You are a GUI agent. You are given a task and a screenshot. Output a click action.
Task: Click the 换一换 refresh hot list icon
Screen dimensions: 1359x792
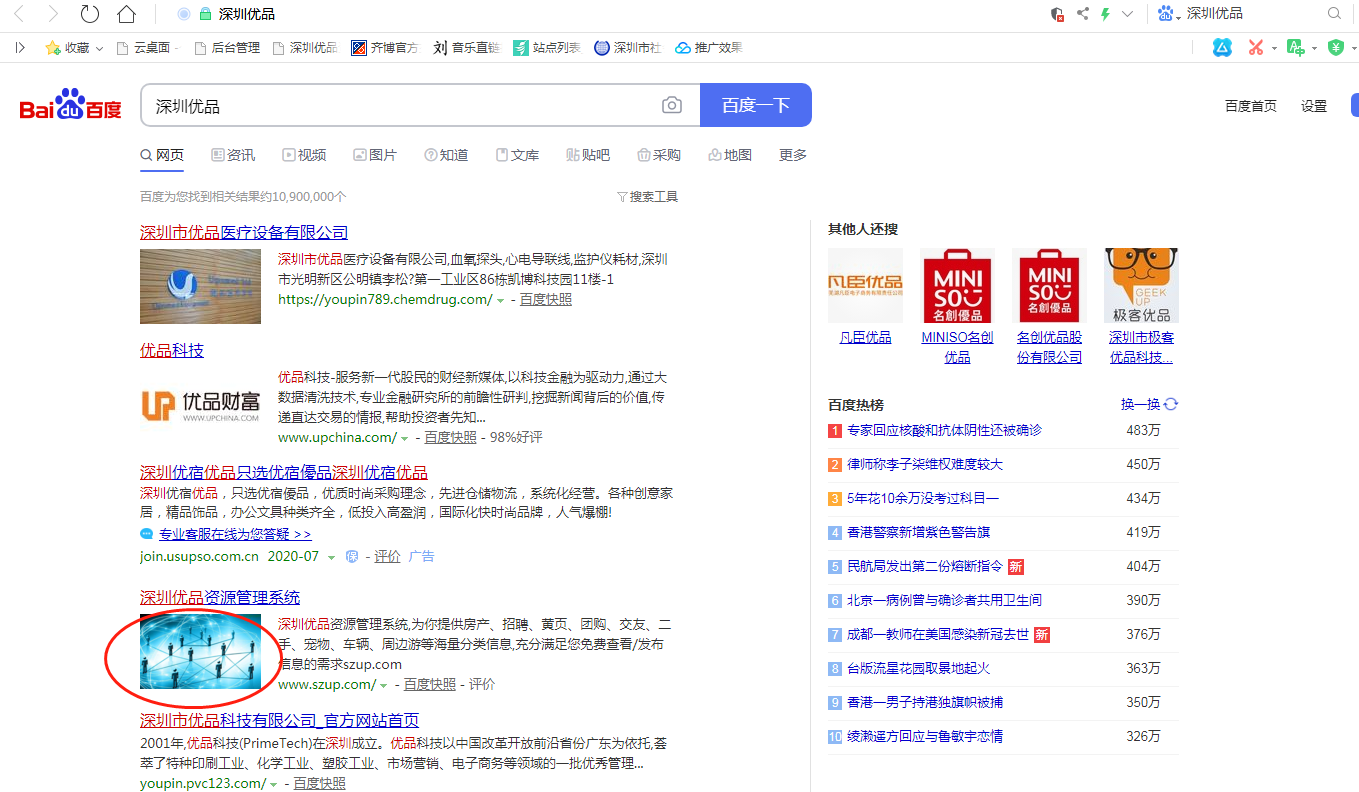(1171, 404)
